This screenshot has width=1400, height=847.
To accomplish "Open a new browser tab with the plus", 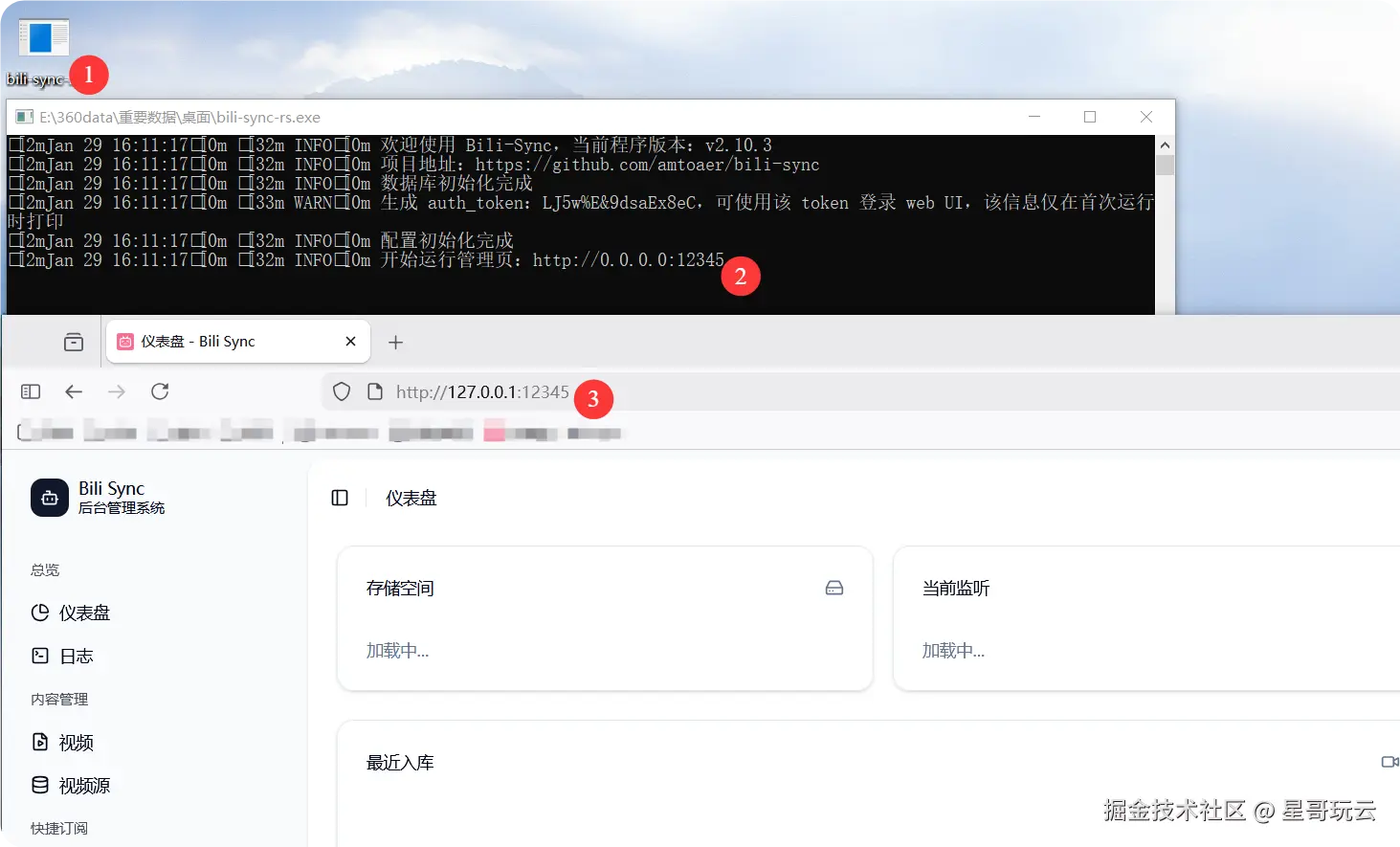I will tap(395, 342).
